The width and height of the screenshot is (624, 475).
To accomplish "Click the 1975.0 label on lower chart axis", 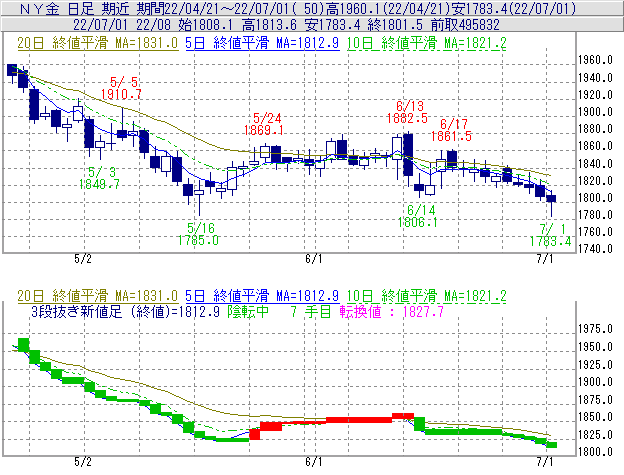I will click(595, 329).
